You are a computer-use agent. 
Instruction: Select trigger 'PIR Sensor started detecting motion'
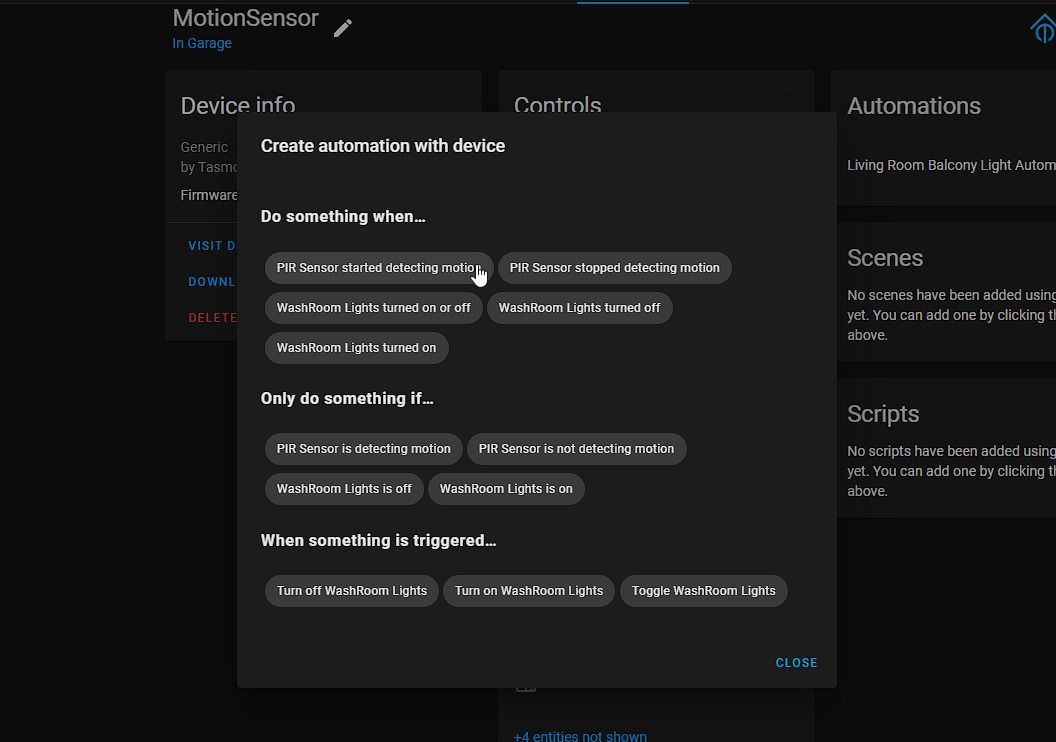(378, 268)
